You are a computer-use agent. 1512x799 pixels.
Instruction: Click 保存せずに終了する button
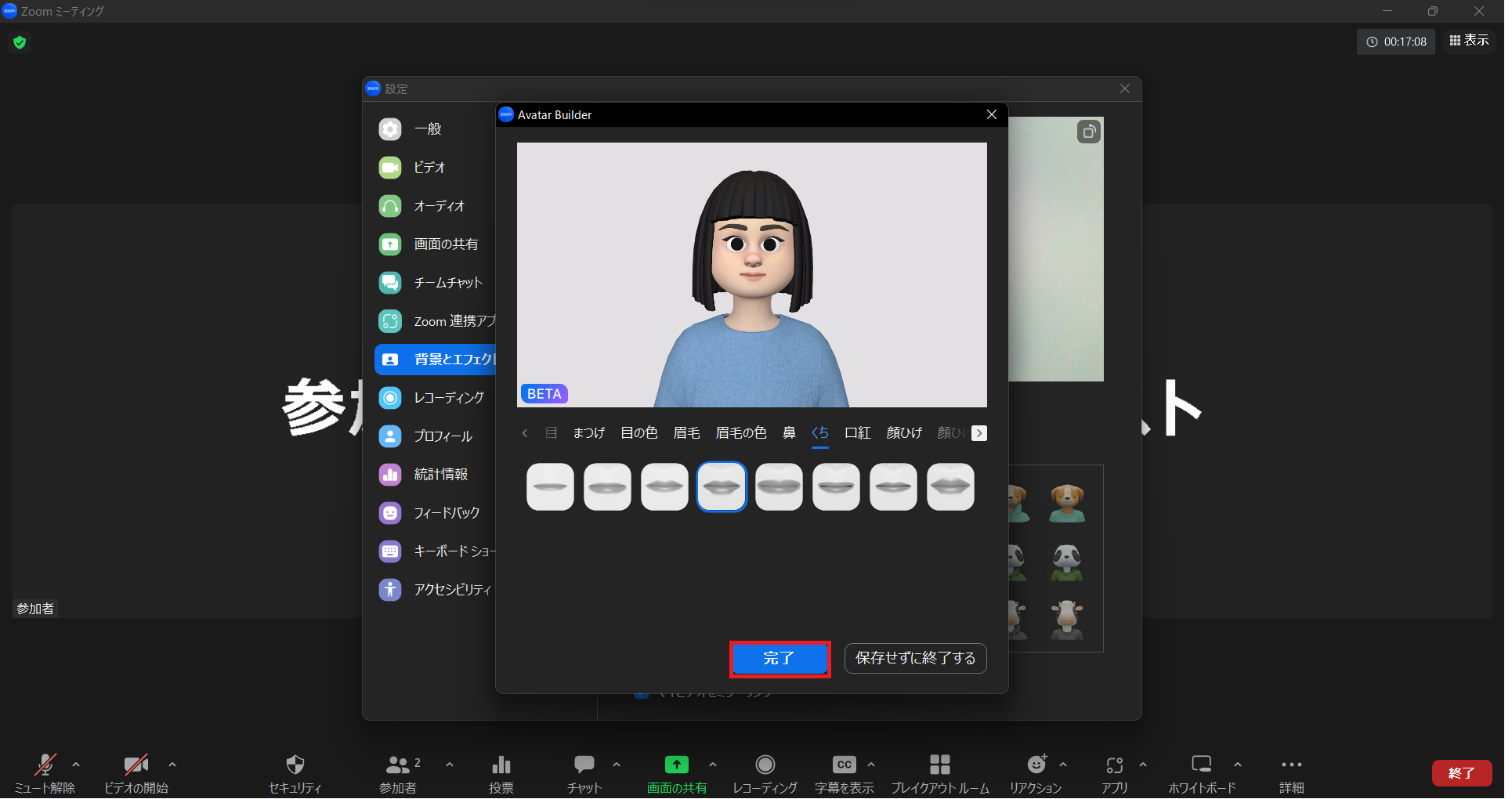[x=915, y=659]
